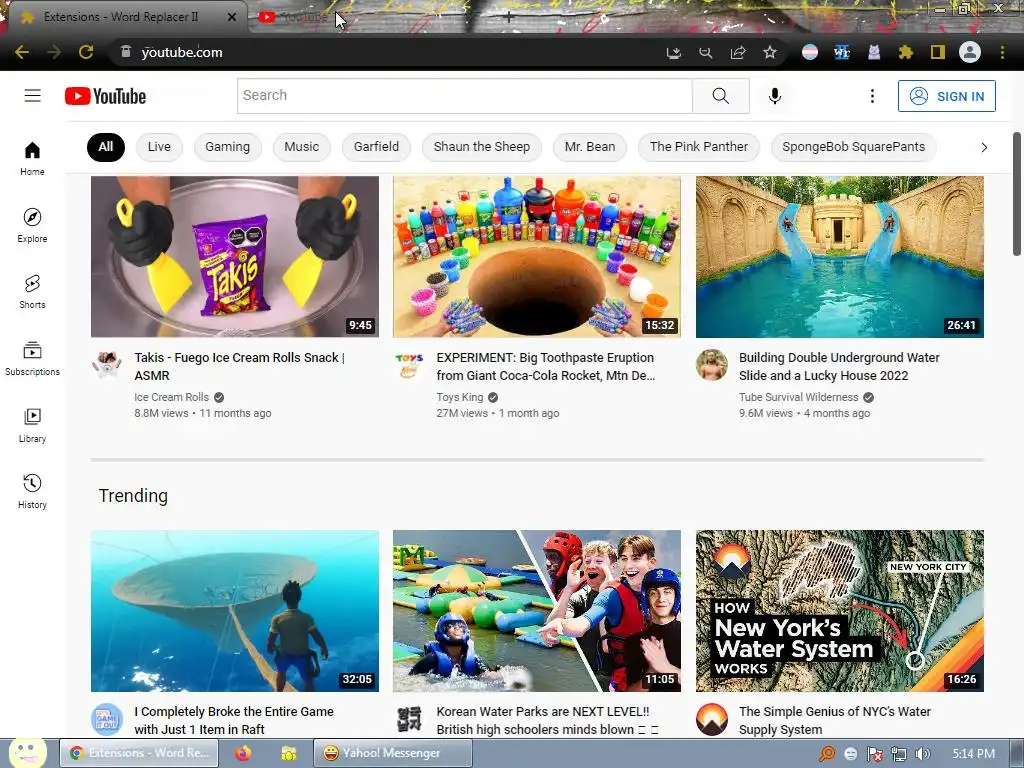Screen dimensions: 1024x768
Task: Open the Big Toothpaste Eruption video title
Action: point(545,366)
